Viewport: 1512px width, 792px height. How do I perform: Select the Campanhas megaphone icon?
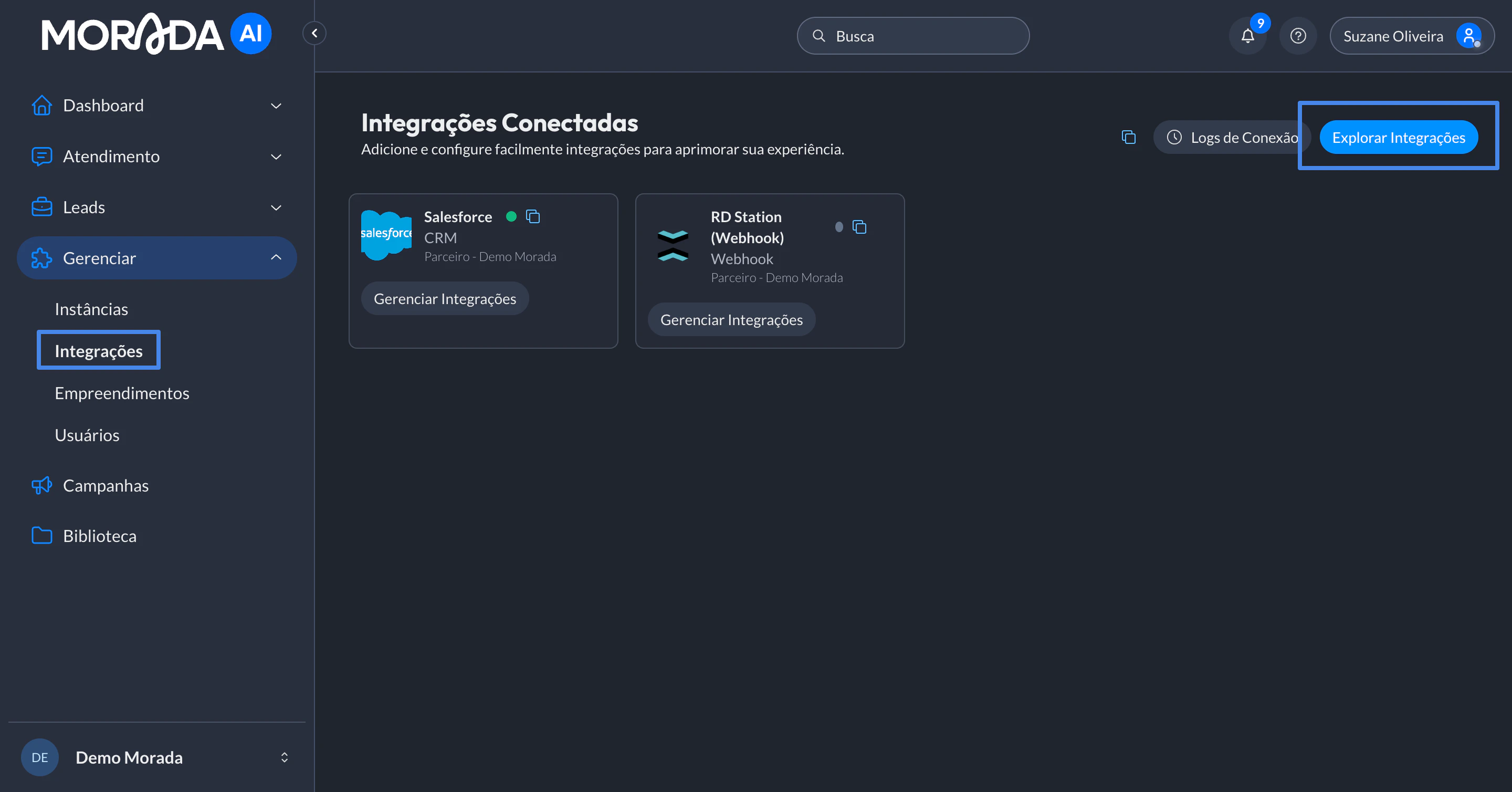(41, 485)
